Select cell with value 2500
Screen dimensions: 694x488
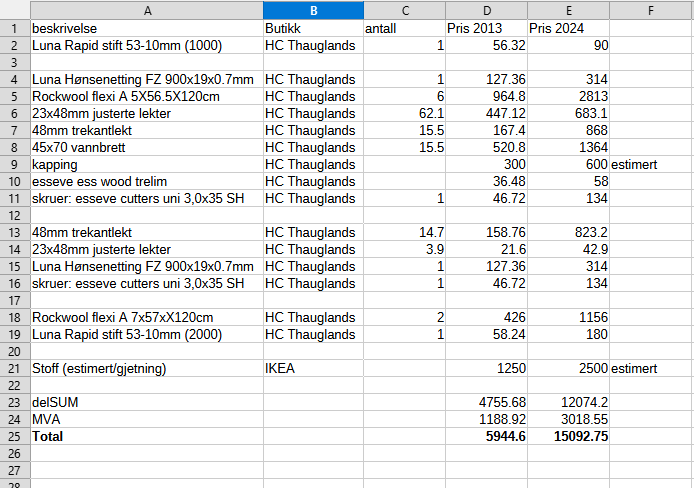coord(568,368)
